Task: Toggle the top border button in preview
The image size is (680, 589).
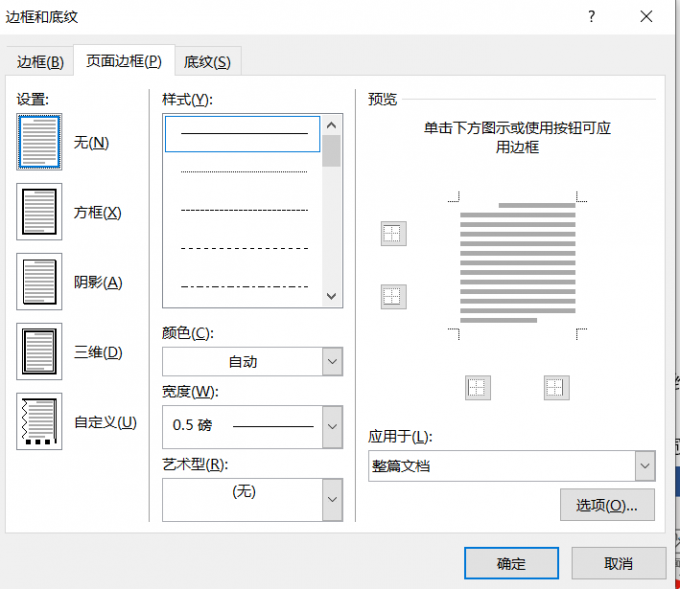Action: click(x=394, y=233)
